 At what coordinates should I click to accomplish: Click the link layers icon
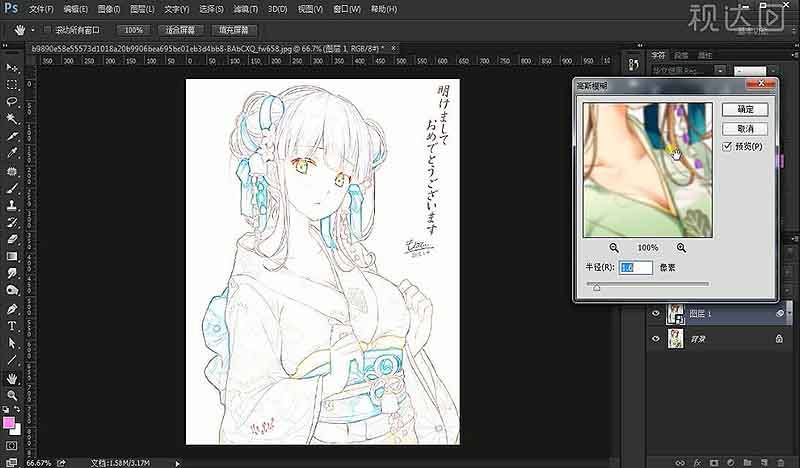click(x=680, y=462)
